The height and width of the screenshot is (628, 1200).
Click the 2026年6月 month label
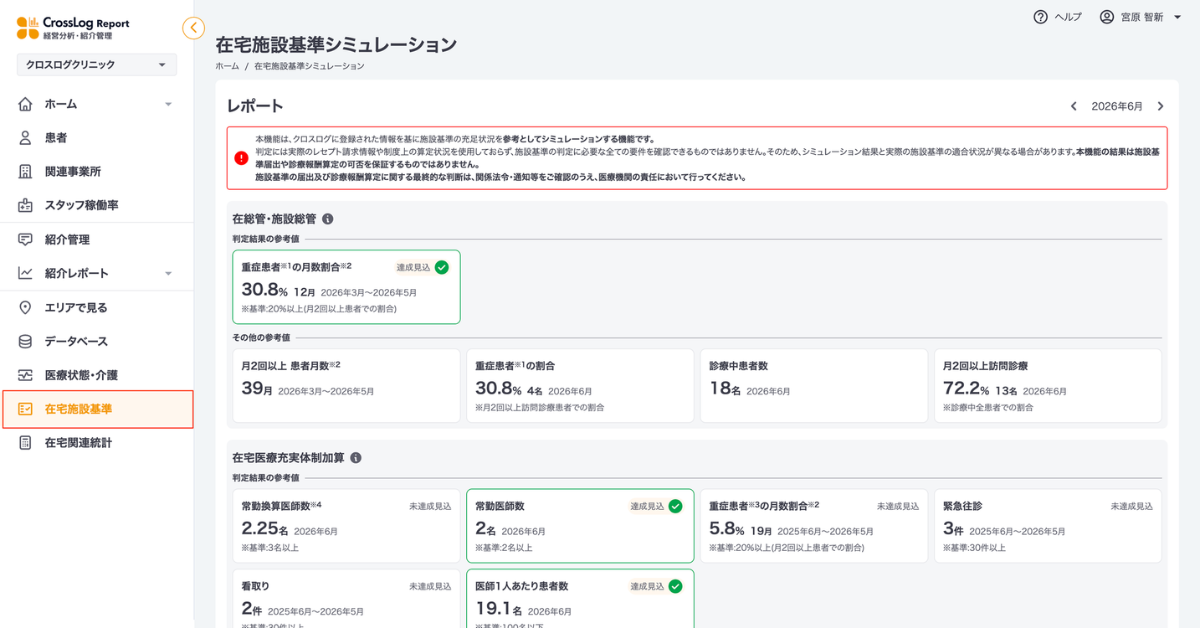[x=1117, y=106]
